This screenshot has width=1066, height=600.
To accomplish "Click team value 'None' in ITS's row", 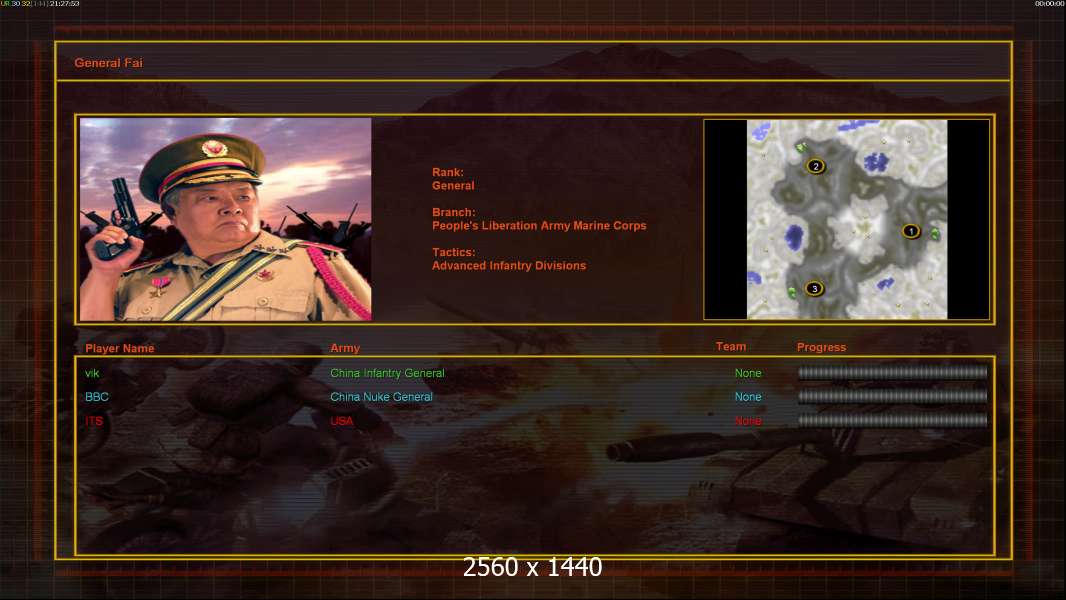I will [748, 421].
